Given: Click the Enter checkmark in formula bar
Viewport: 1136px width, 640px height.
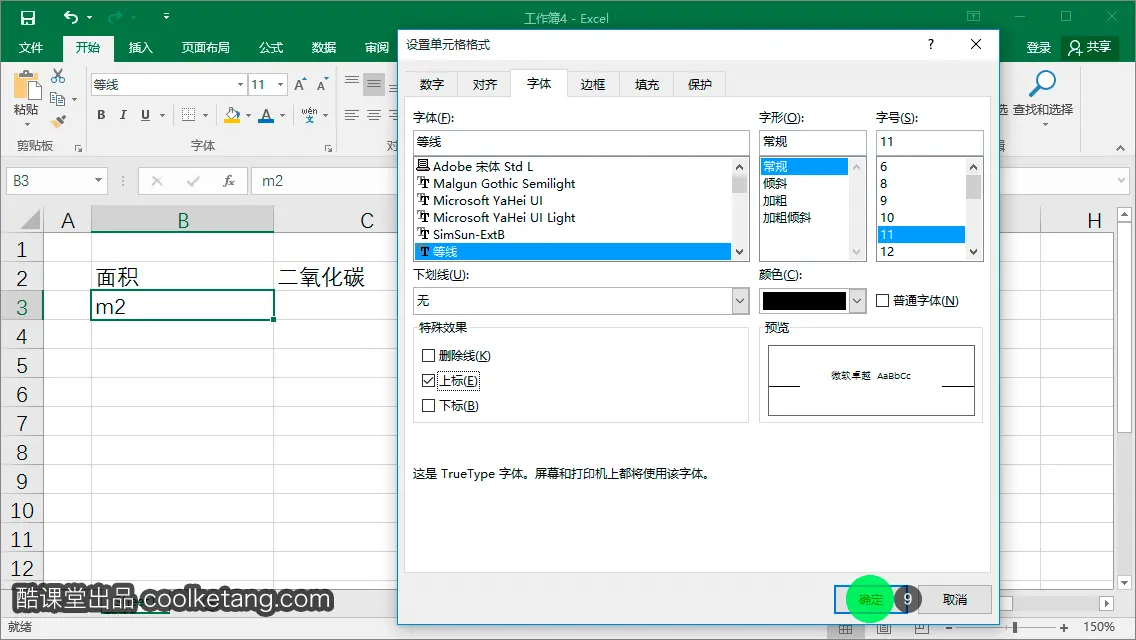Looking at the screenshot, I should pyautogui.click(x=193, y=180).
